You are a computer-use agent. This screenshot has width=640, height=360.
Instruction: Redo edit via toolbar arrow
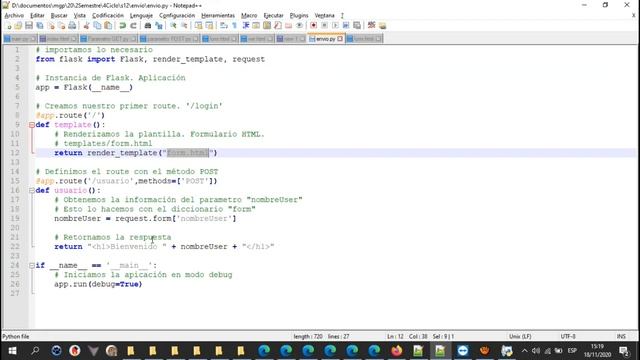[x=133, y=26]
